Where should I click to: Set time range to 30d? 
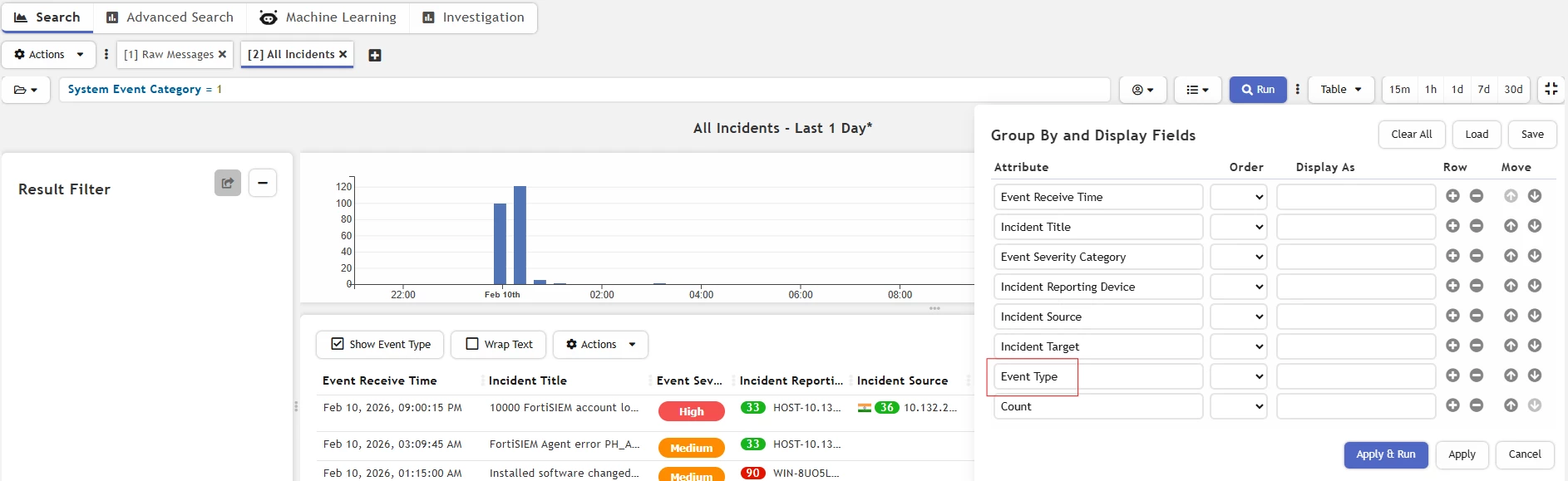point(1513,89)
